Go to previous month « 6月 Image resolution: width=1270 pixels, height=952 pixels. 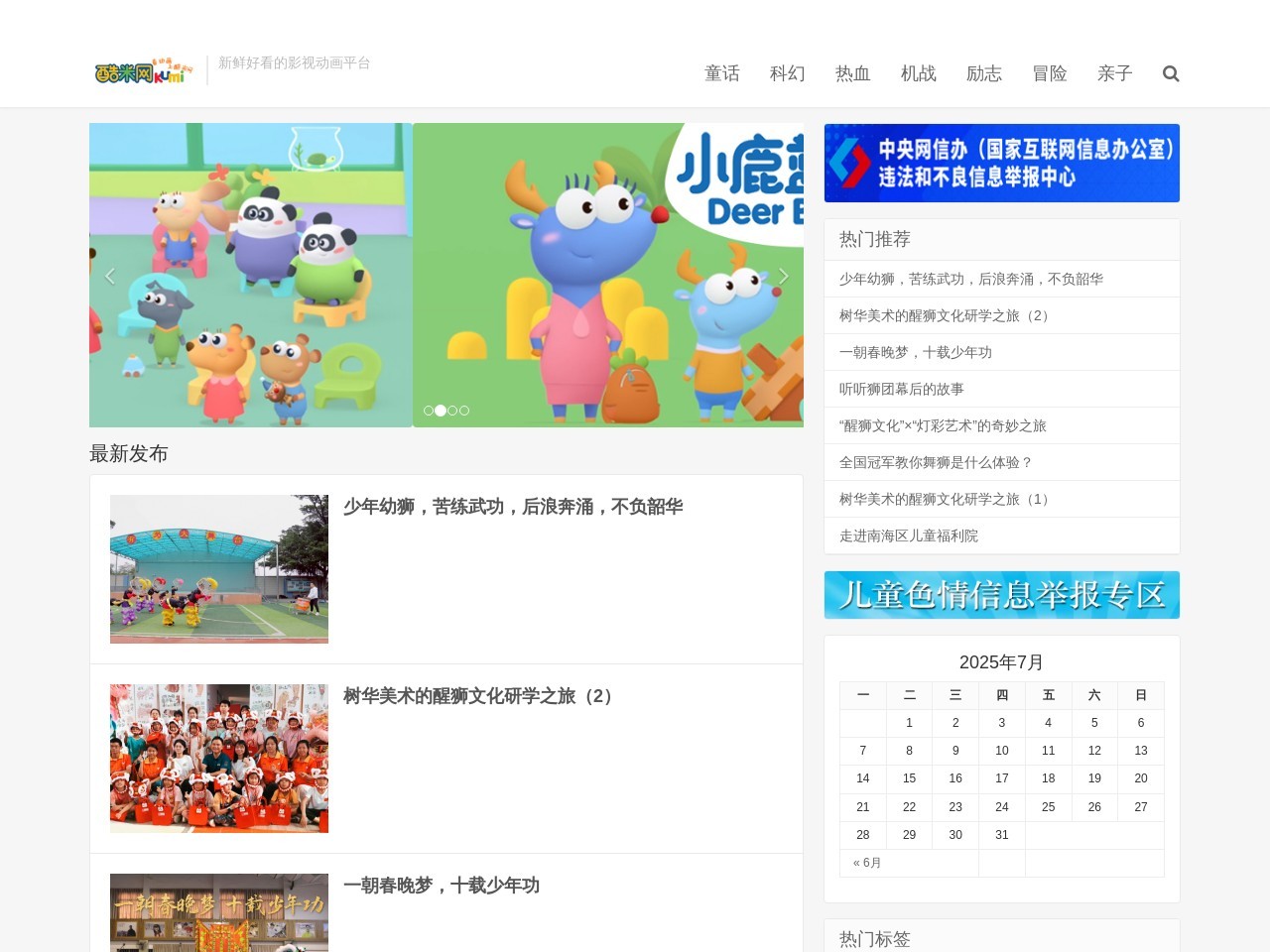[x=867, y=863]
